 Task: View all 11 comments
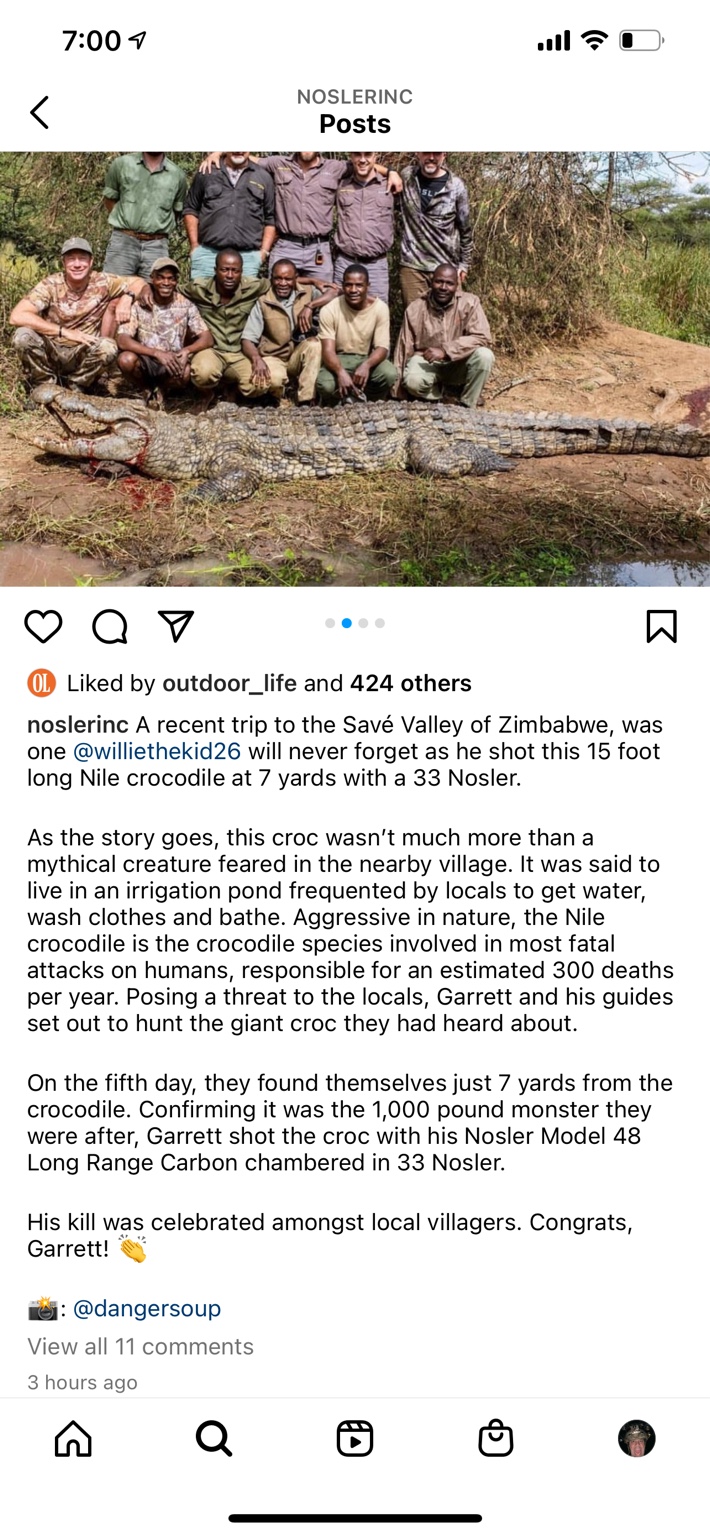(x=140, y=1346)
